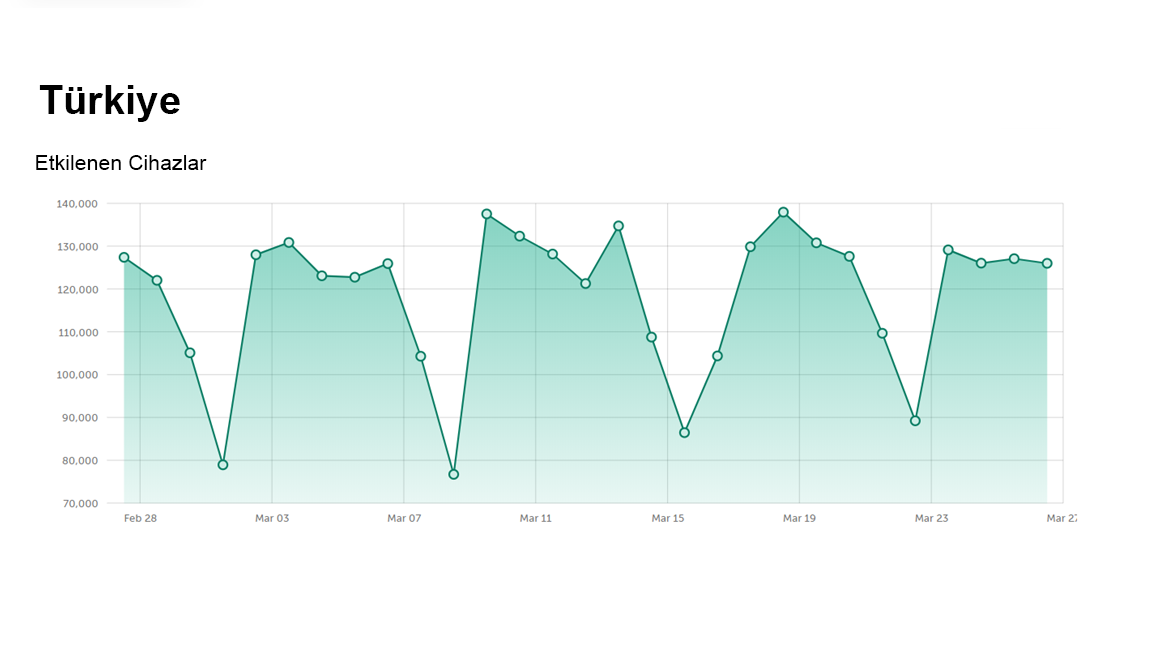Select the low data point just before Mar 23

pyautogui.click(x=915, y=421)
